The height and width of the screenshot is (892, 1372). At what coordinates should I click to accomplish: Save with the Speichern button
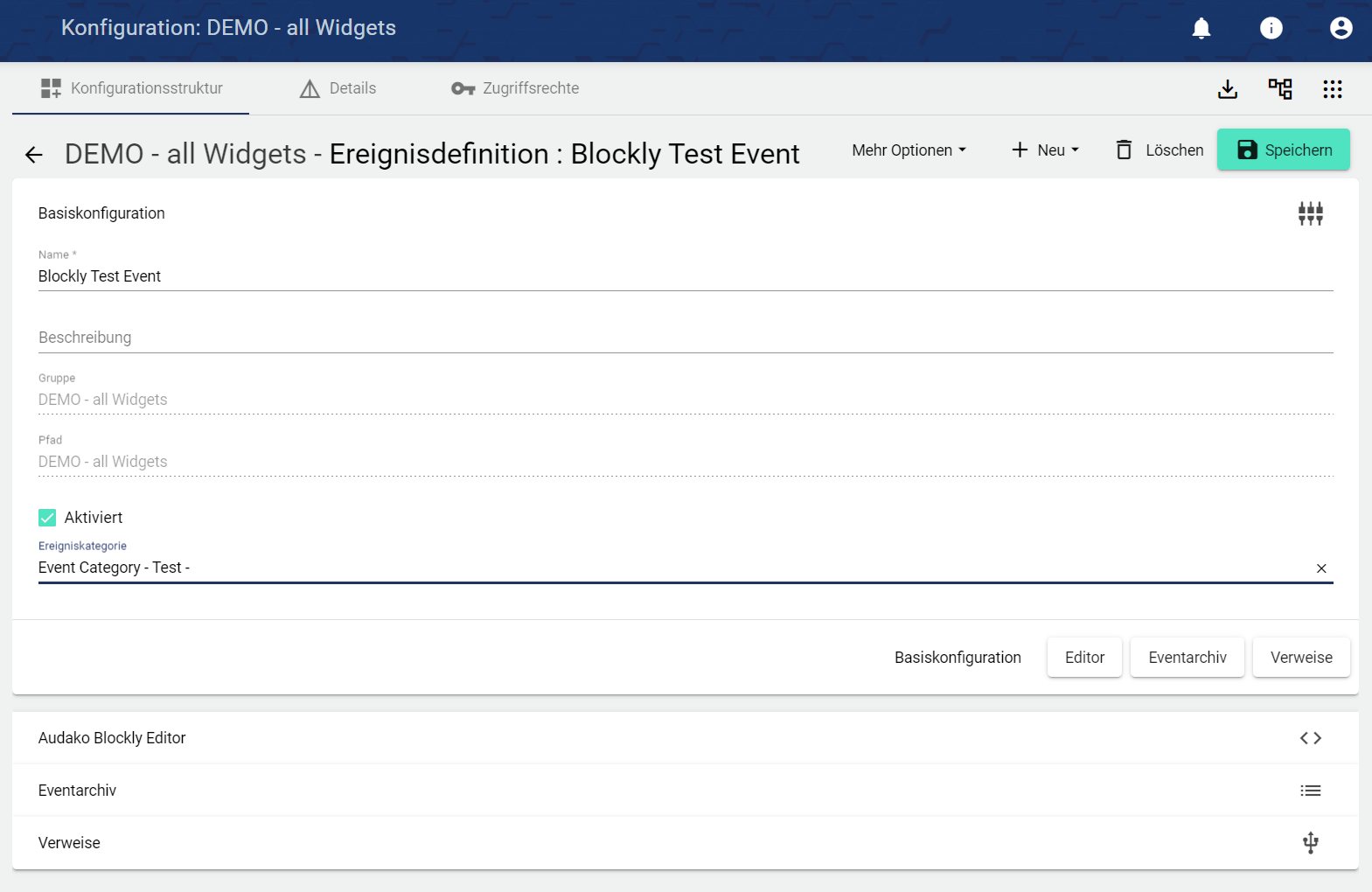point(1283,150)
